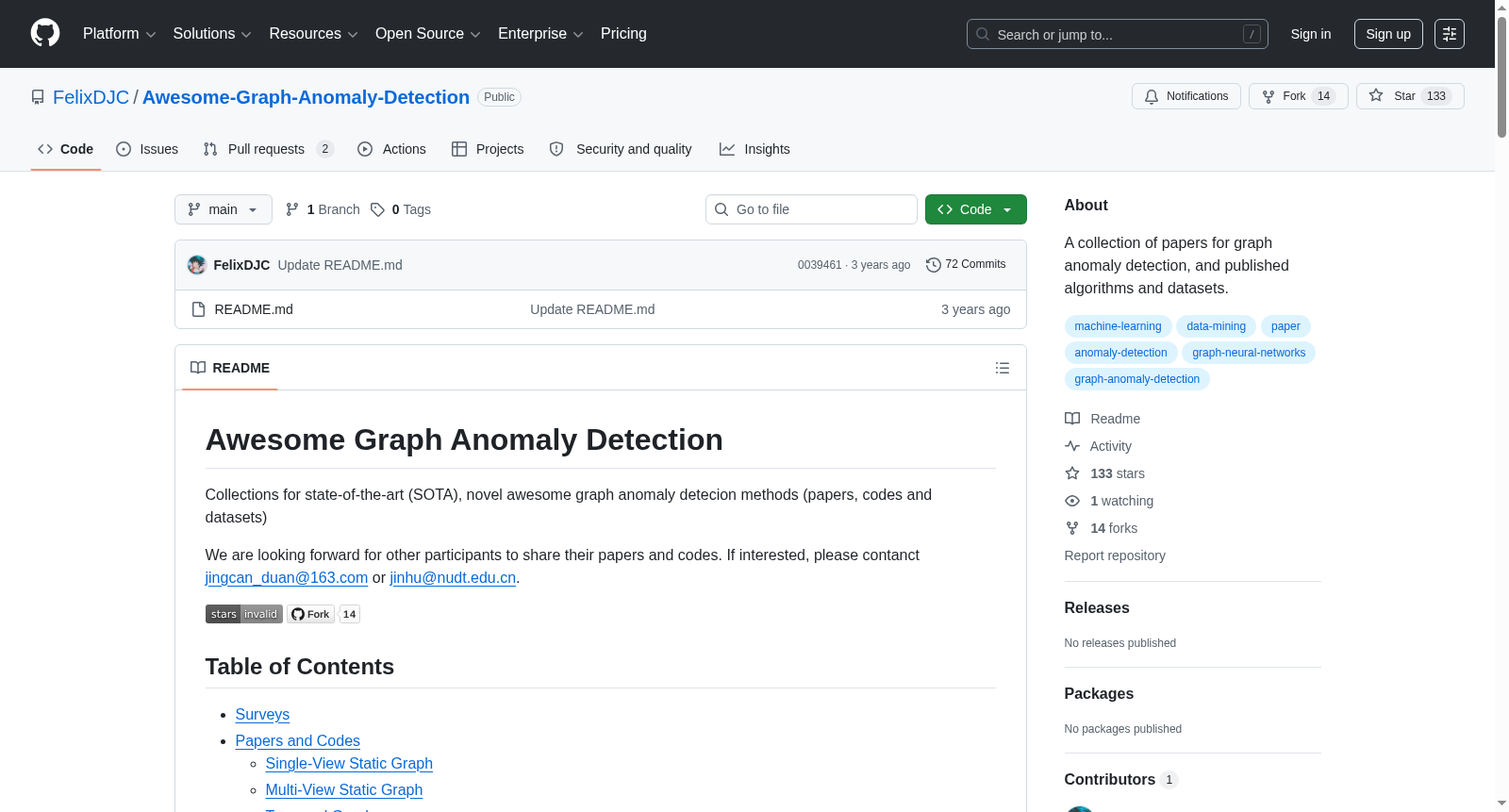Expand the Enterprise menu
The image size is (1509, 812).
point(540,34)
